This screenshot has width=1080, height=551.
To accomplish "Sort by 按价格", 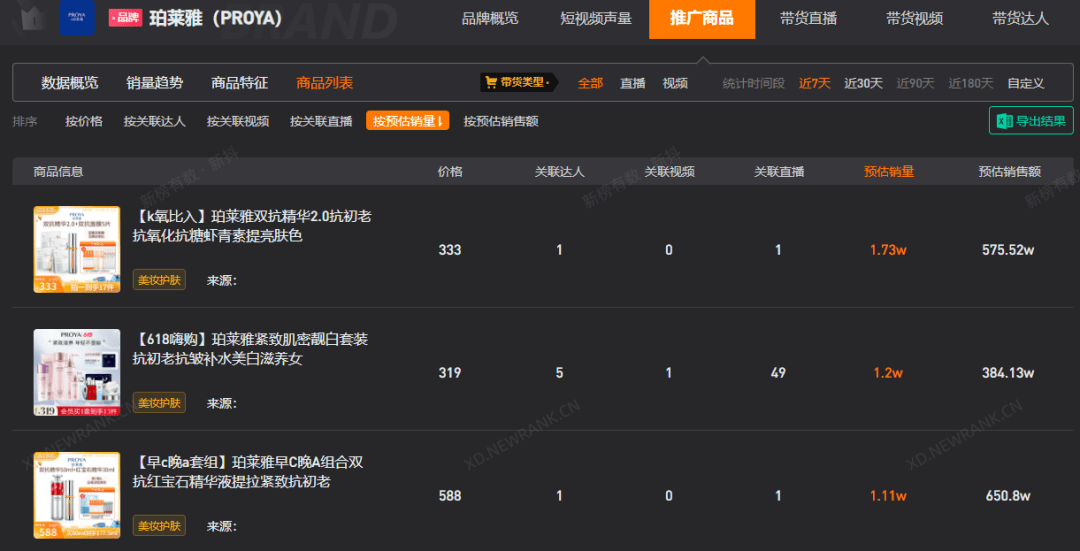I will coord(84,121).
